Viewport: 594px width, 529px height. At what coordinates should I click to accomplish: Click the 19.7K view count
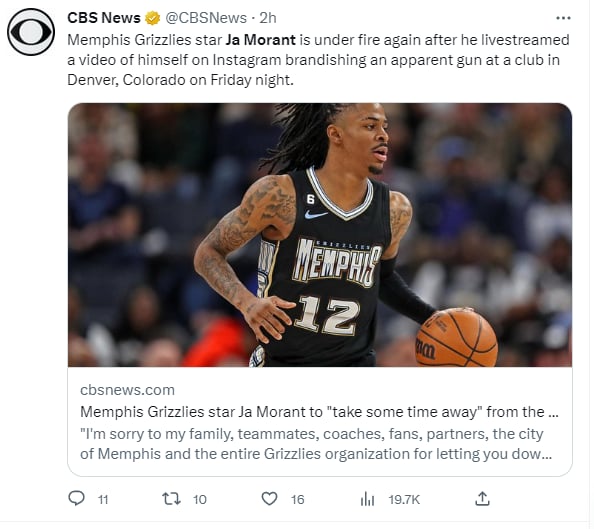(404, 500)
